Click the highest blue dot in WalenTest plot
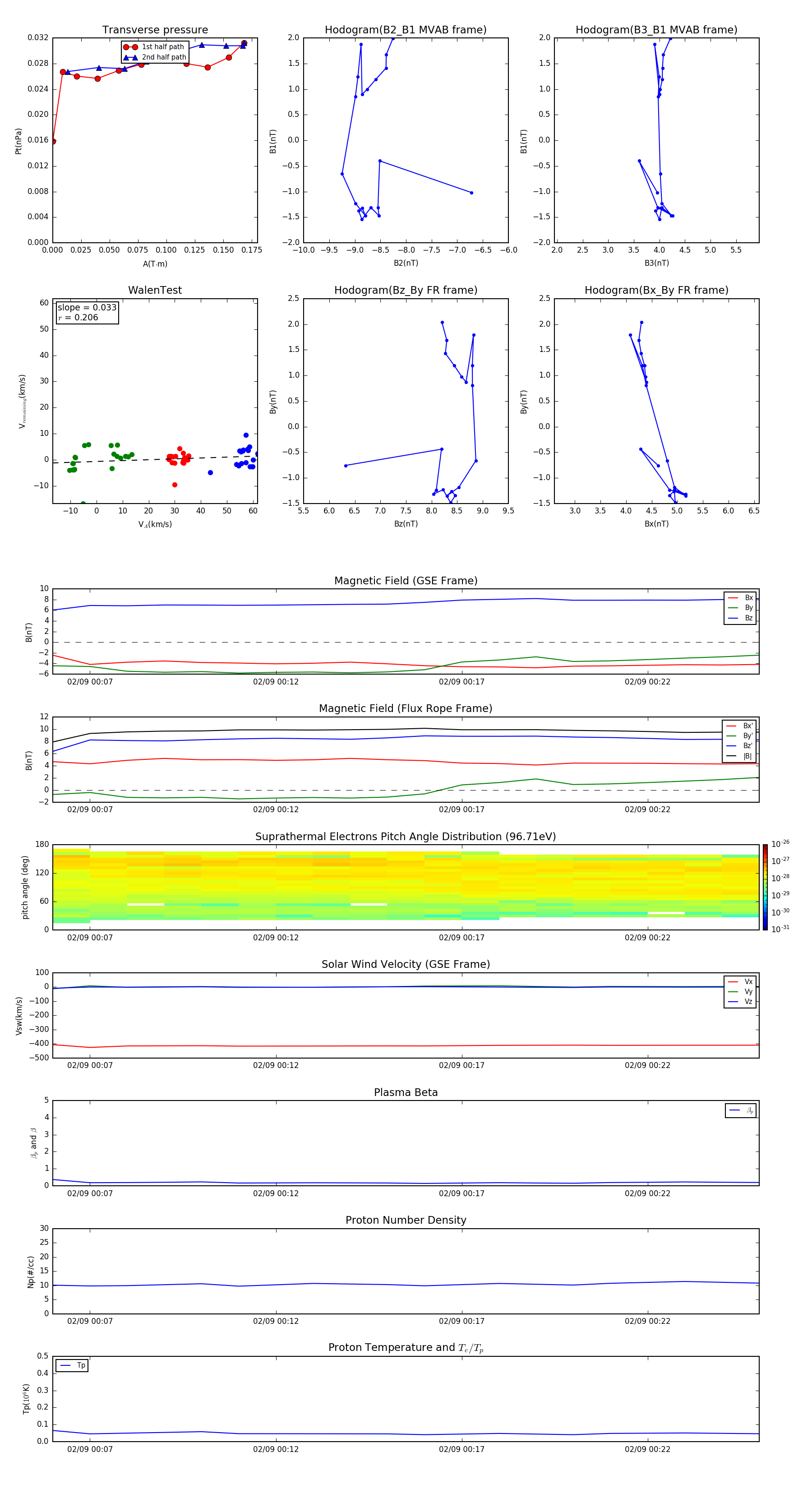 tap(245, 435)
